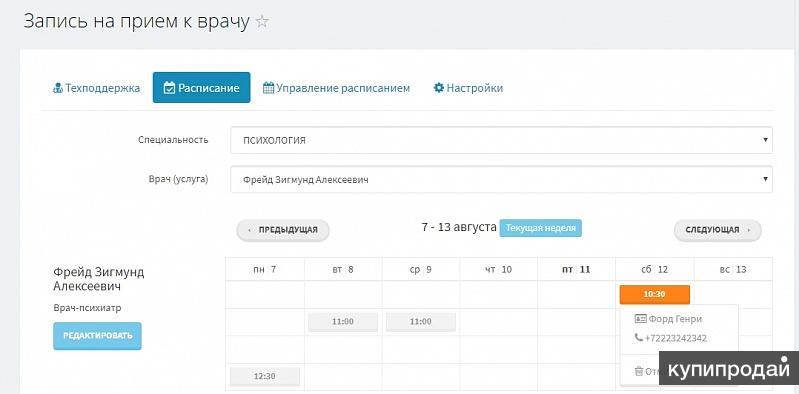
Task: Open the Техподдержка tab
Action: click(96, 88)
